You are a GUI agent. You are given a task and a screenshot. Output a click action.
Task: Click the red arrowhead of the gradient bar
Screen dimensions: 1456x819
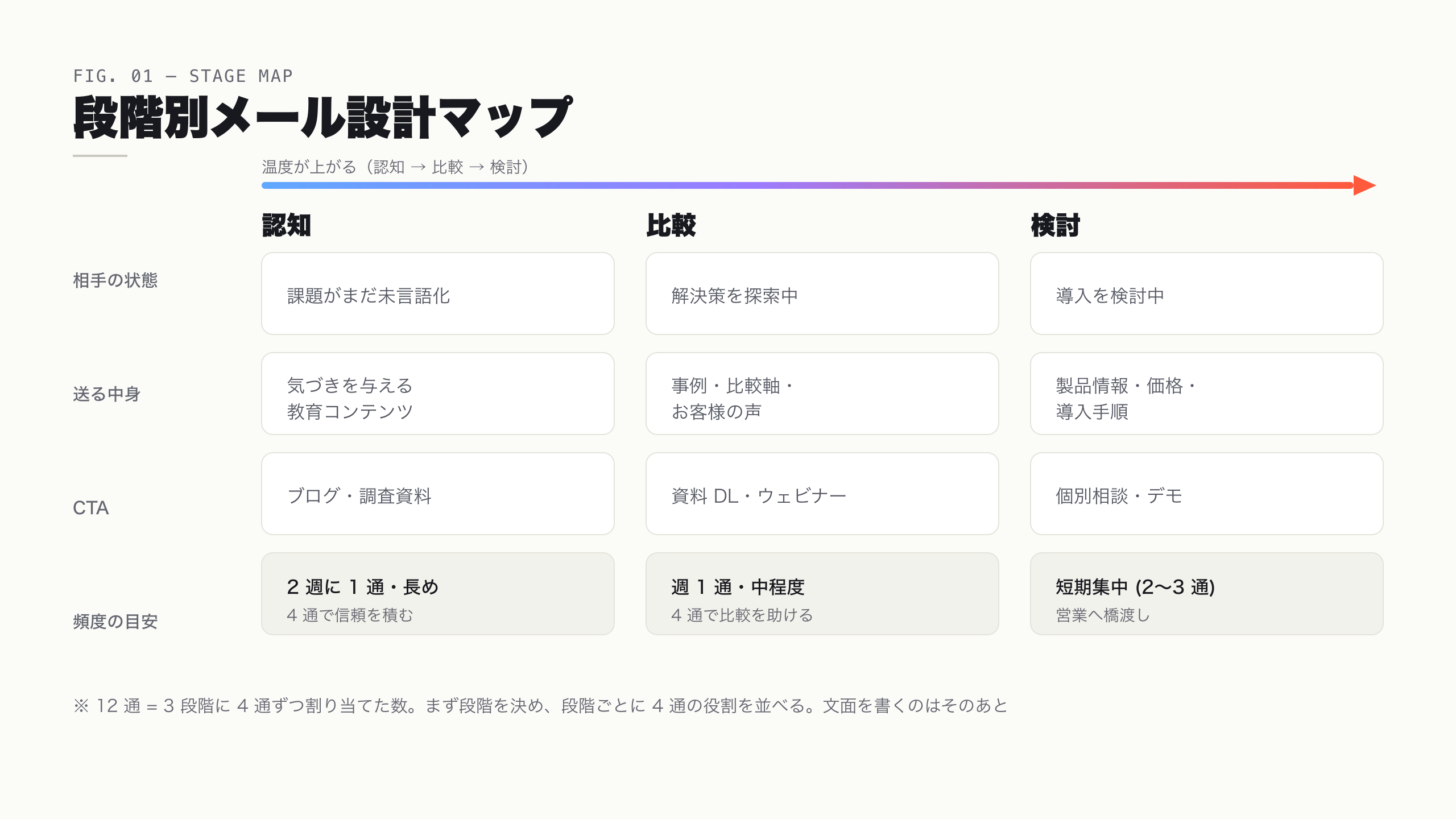point(1364,185)
